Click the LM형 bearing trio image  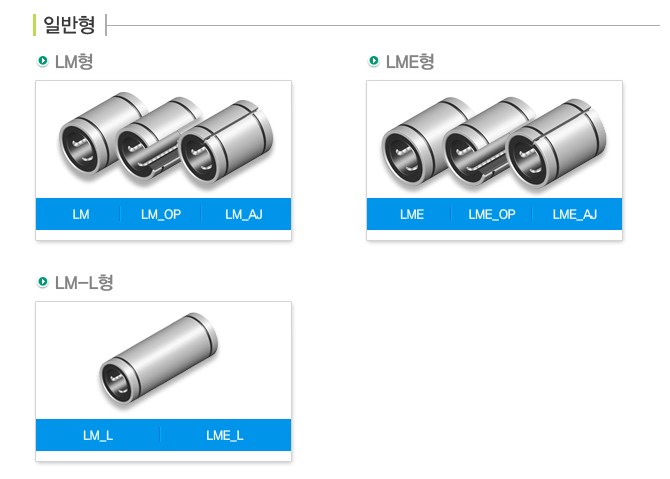click(x=166, y=138)
